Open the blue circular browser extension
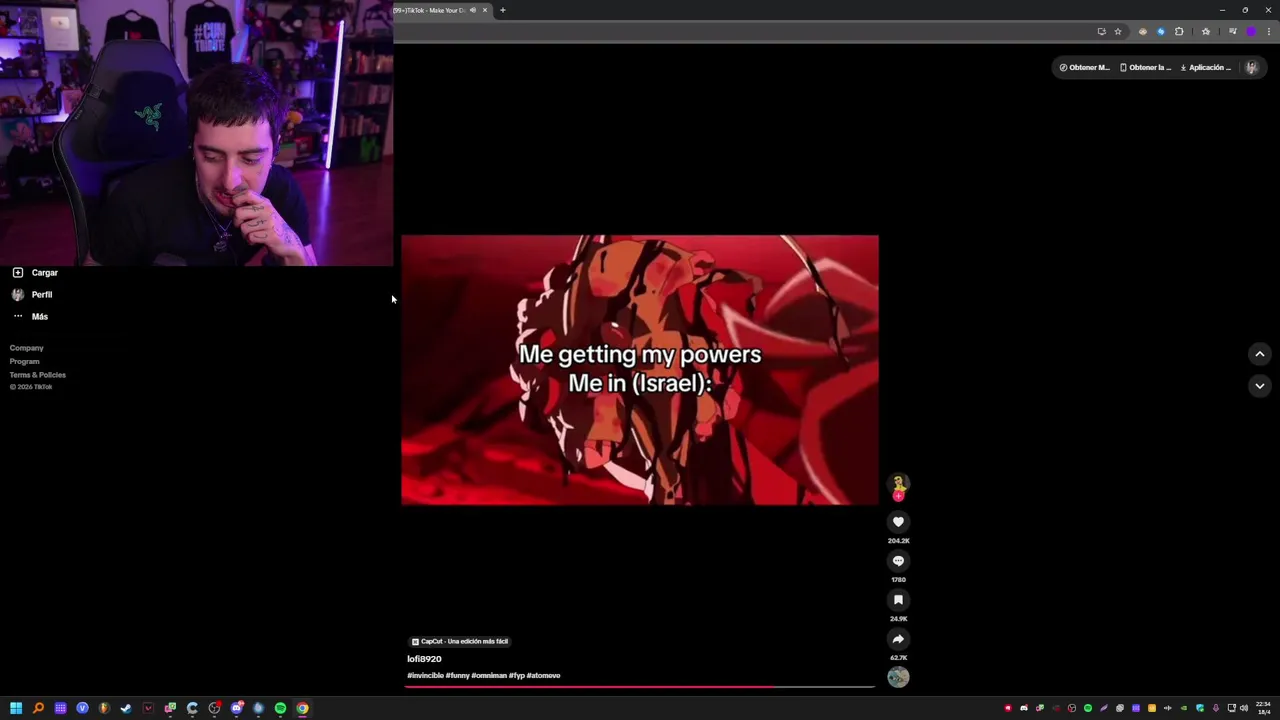The image size is (1280, 720). point(1161,31)
